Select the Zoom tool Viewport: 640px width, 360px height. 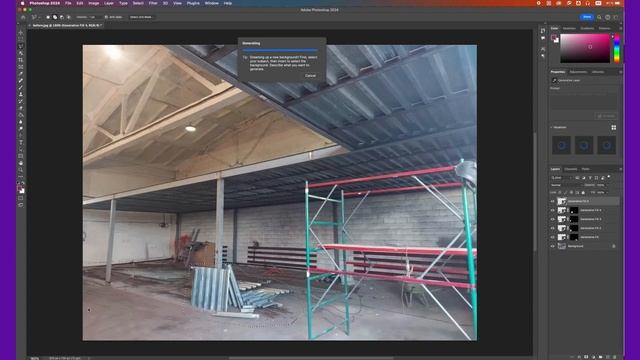tap(21, 170)
